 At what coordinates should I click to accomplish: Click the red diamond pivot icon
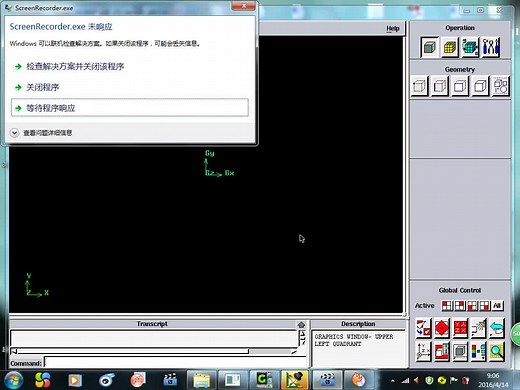pos(442,328)
